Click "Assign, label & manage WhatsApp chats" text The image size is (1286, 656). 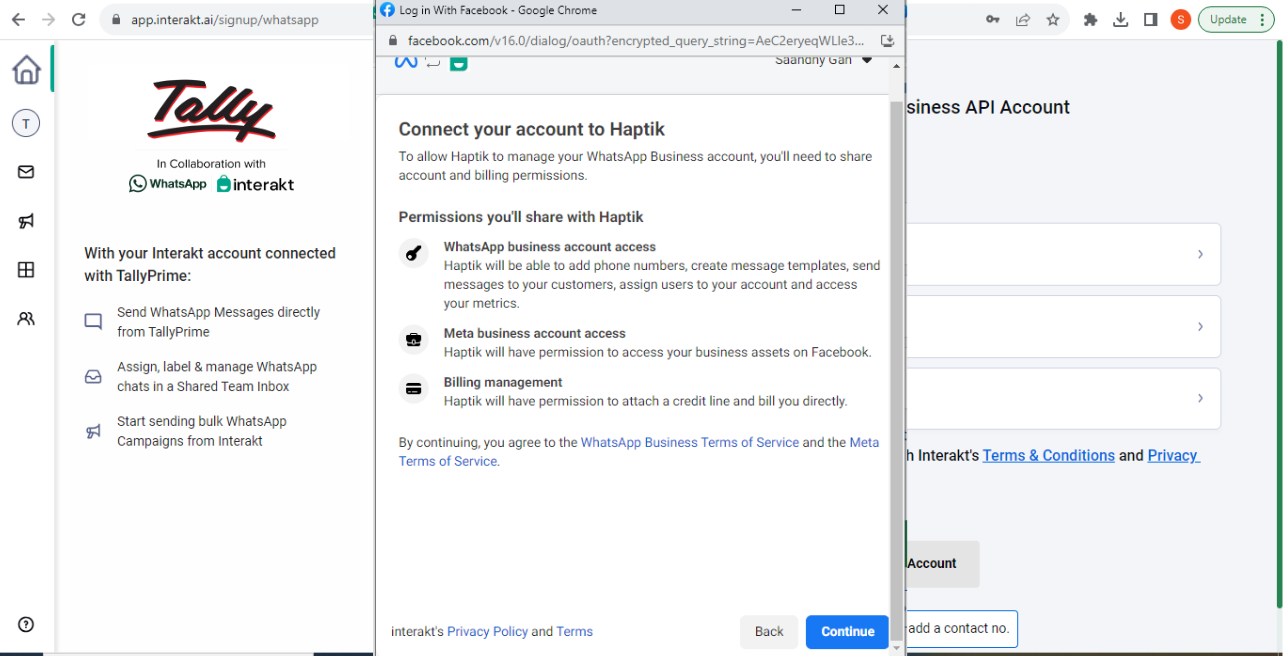click(x=217, y=376)
